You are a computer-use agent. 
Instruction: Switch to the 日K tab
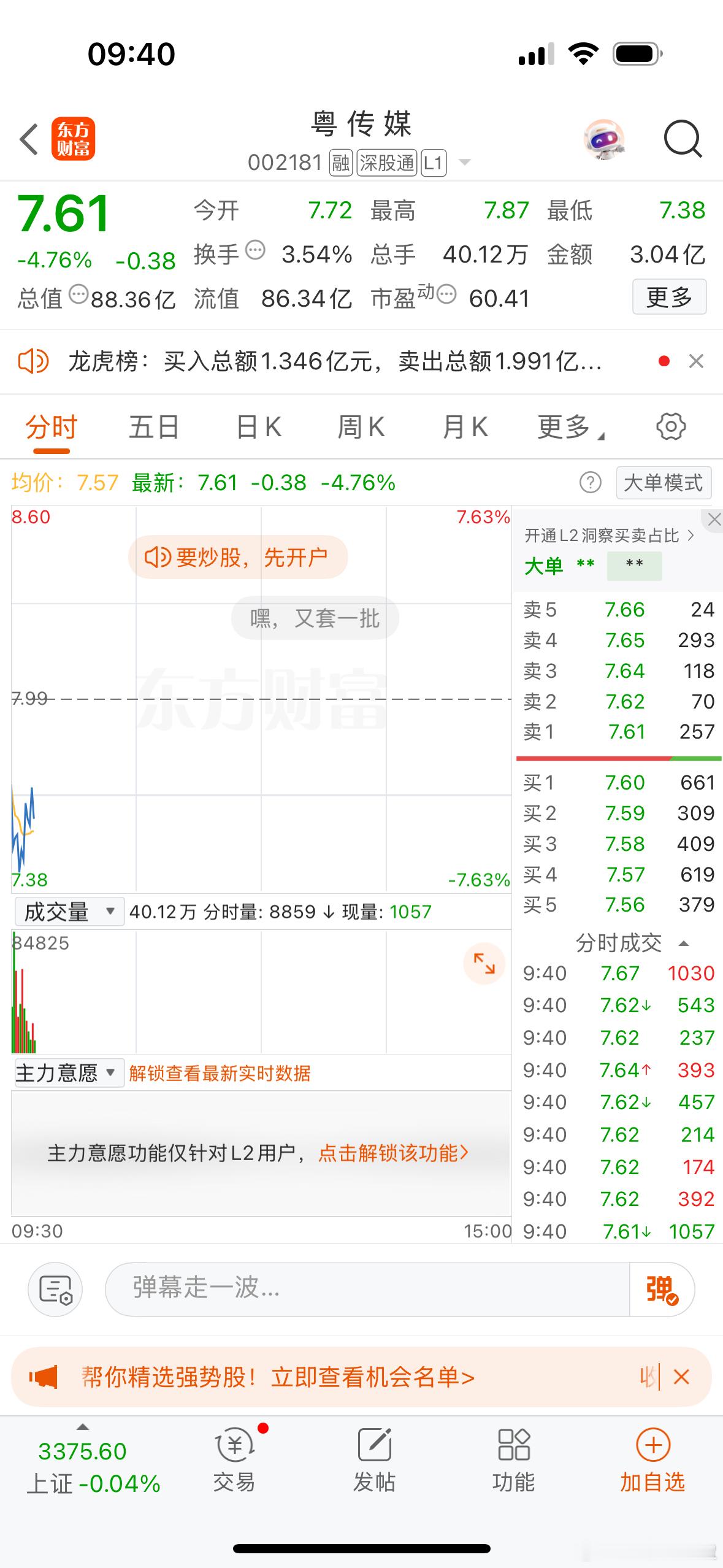pyautogui.click(x=259, y=427)
